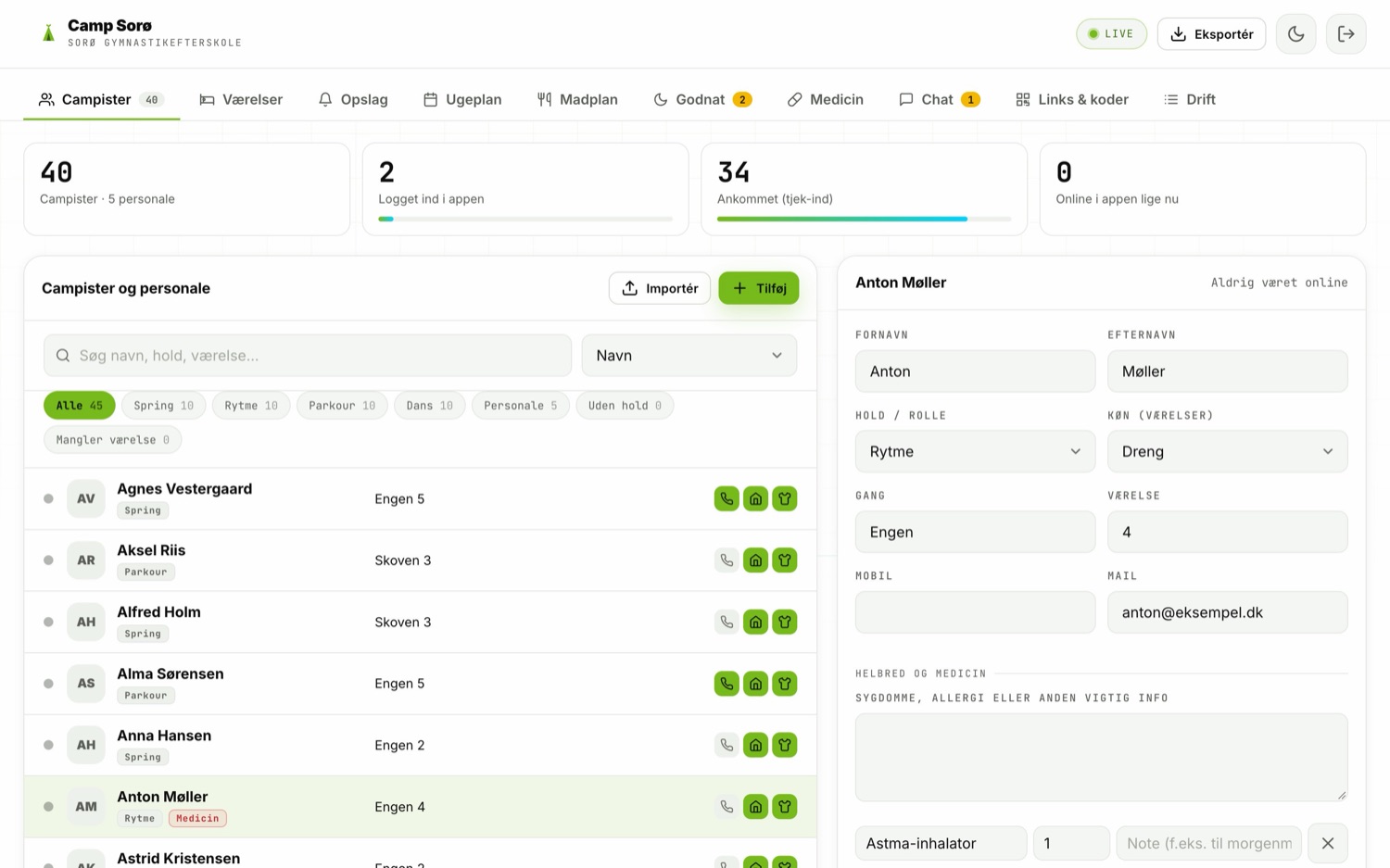Toggle phone icon in Anton Møller row
The width and height of the screenshot is (1390, 868).
pos(727,807)
